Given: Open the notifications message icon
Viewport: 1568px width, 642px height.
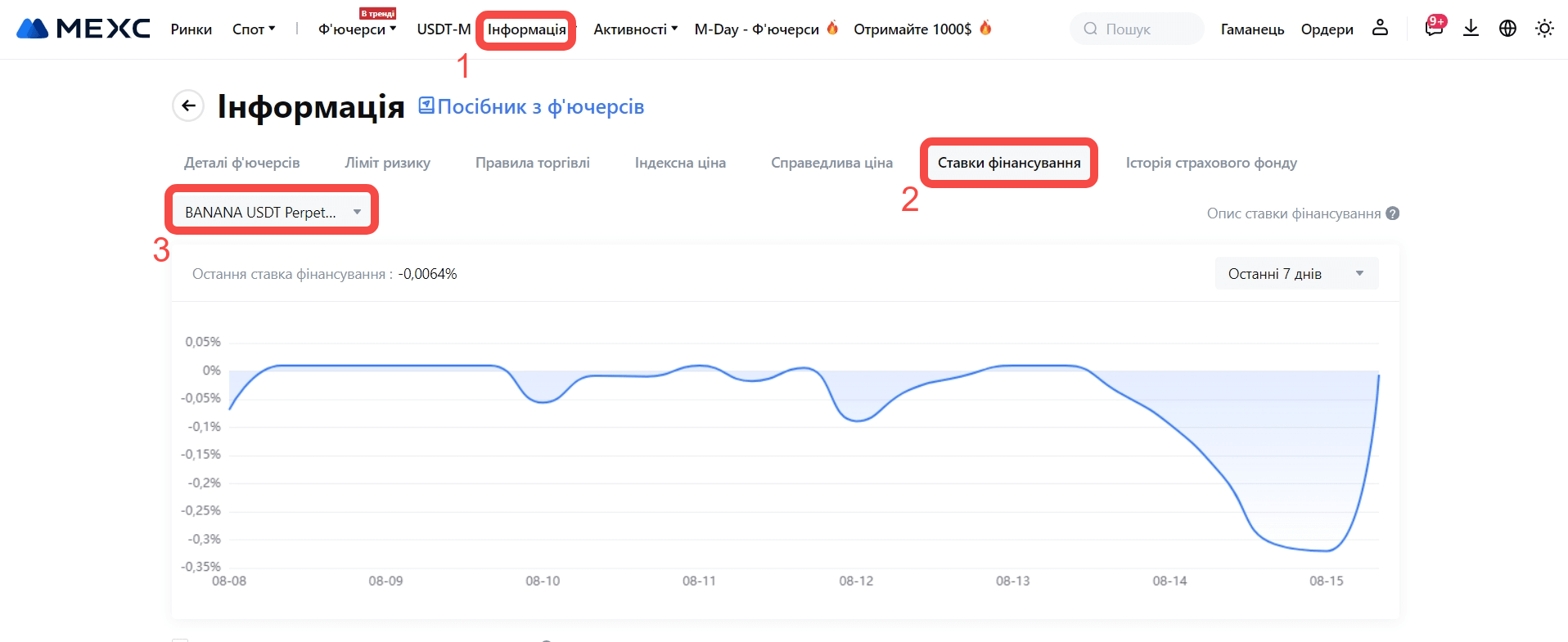Looking at the screenshot, I should 1433,28.
